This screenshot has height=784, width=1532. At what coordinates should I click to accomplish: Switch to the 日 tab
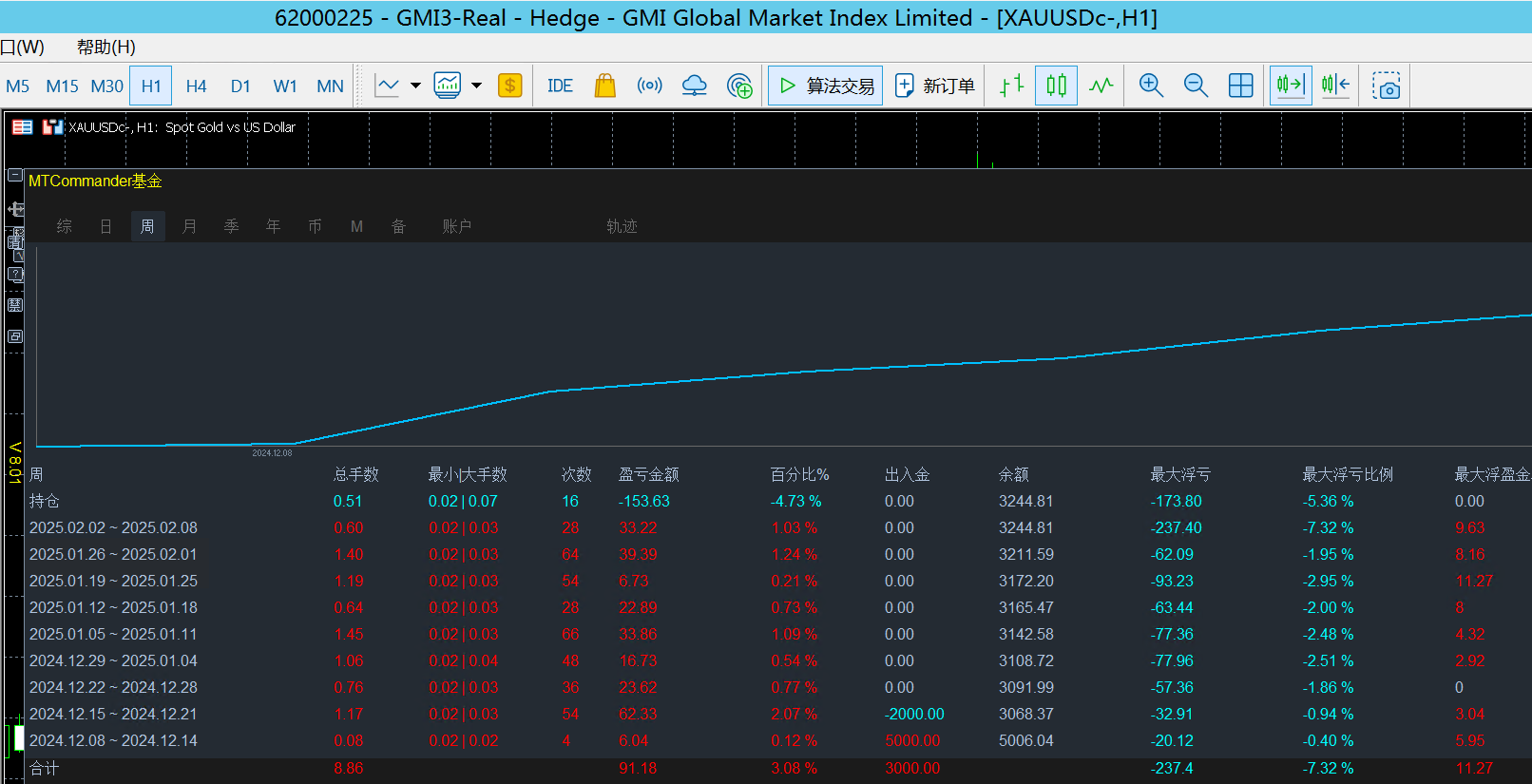[106, 226]
